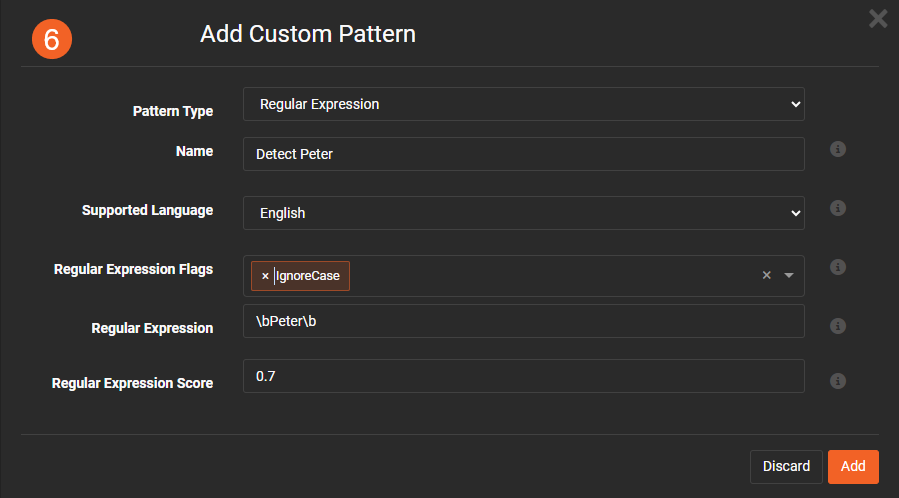The image size is (899, 498).
Task: Open the Supported Language dropdown
Action: click(x=523, y=213)
